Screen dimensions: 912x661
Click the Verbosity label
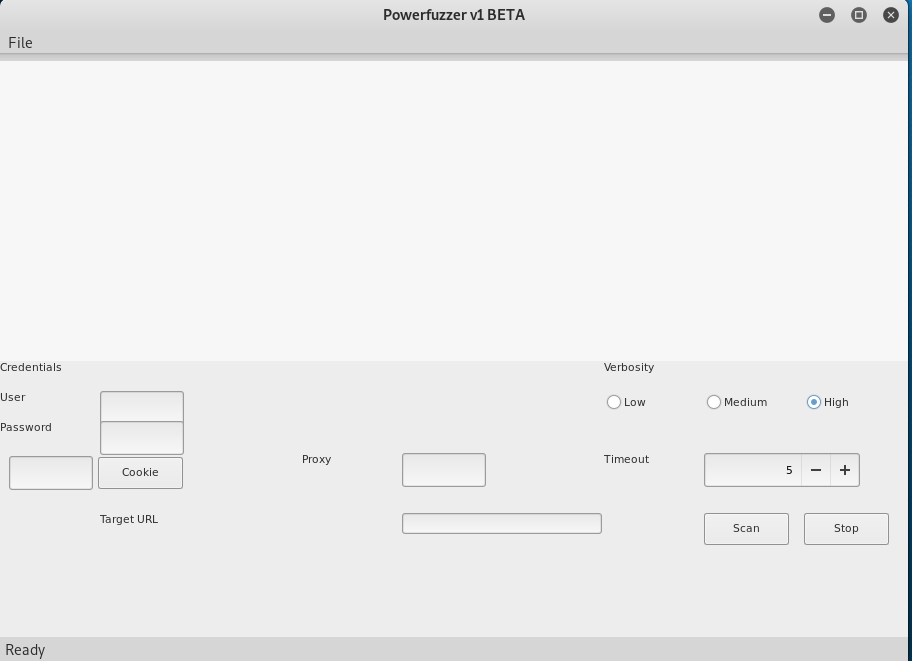tap(629, 367)
